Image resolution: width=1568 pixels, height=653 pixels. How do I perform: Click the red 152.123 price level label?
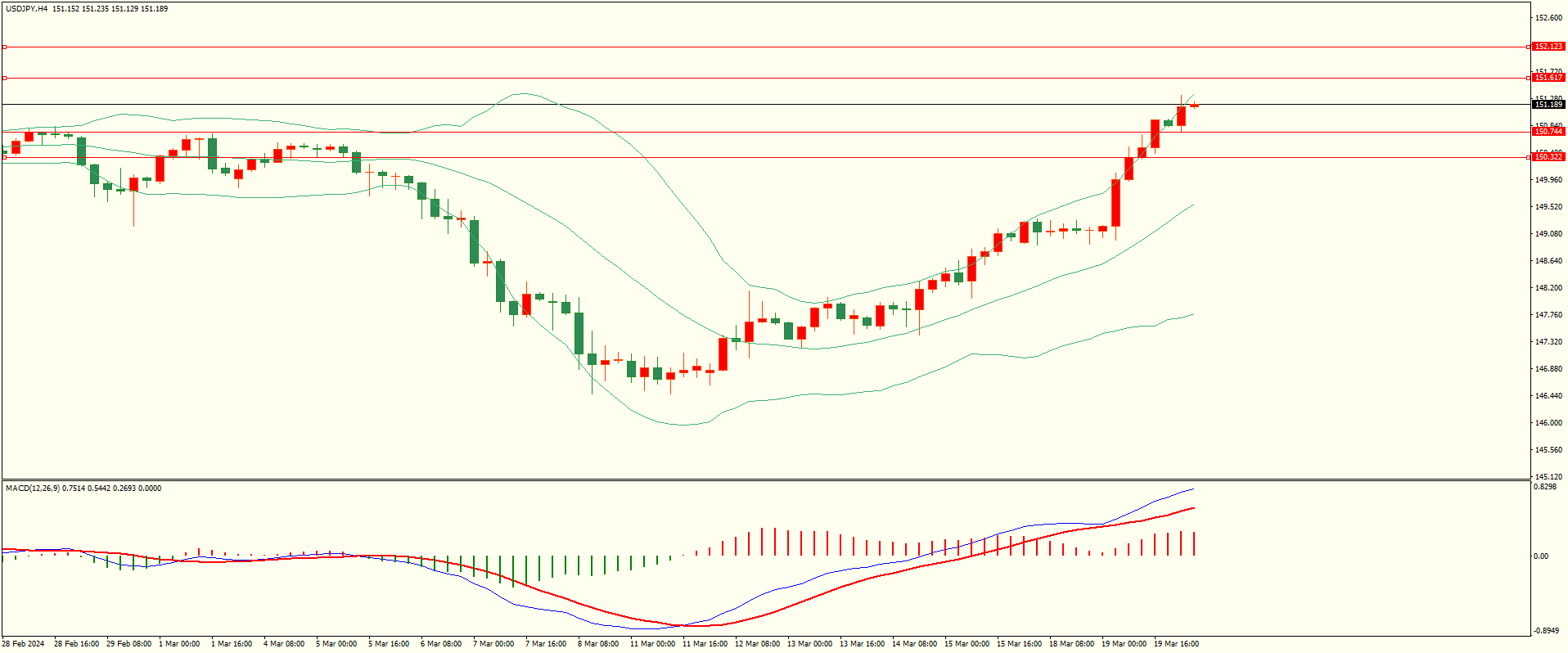click(x=1548, y=47)
